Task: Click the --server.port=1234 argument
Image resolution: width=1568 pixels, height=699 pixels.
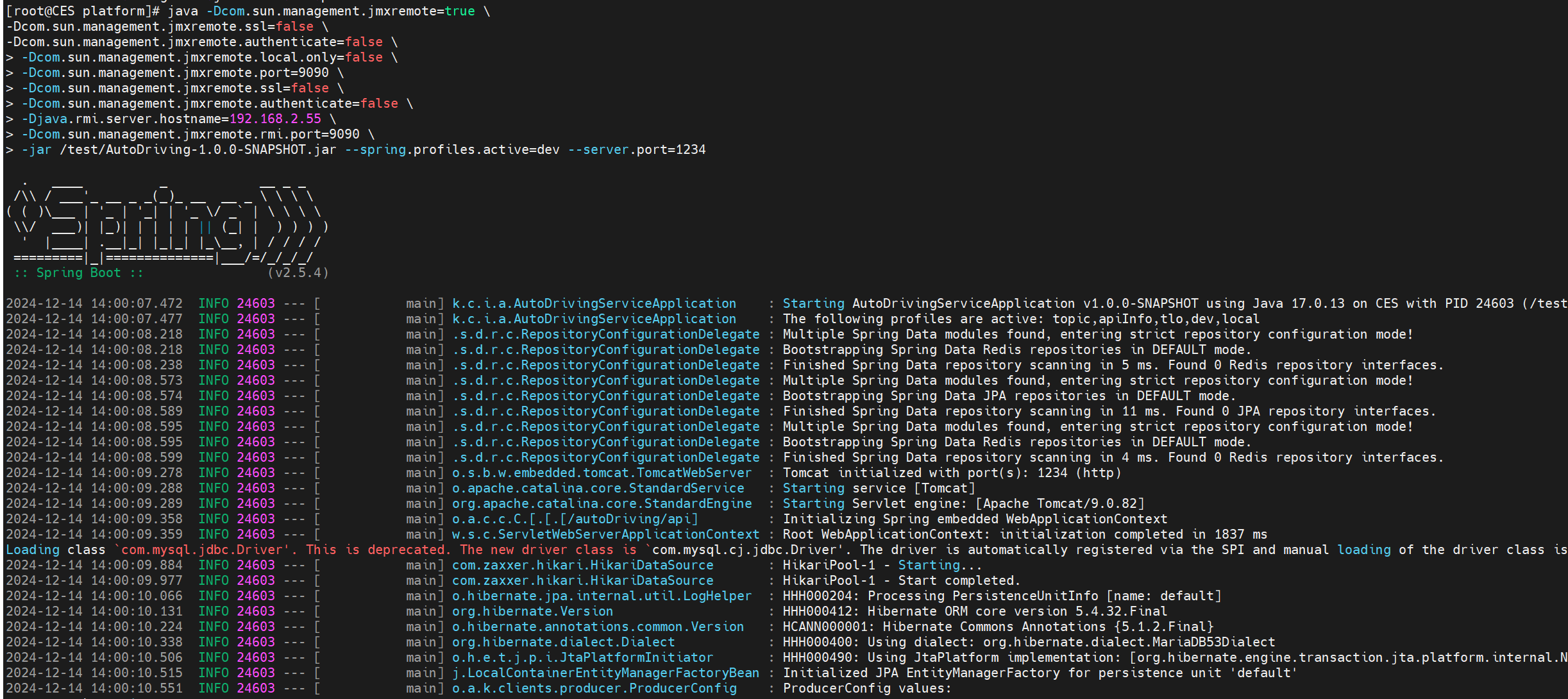Action: (636, 149)
